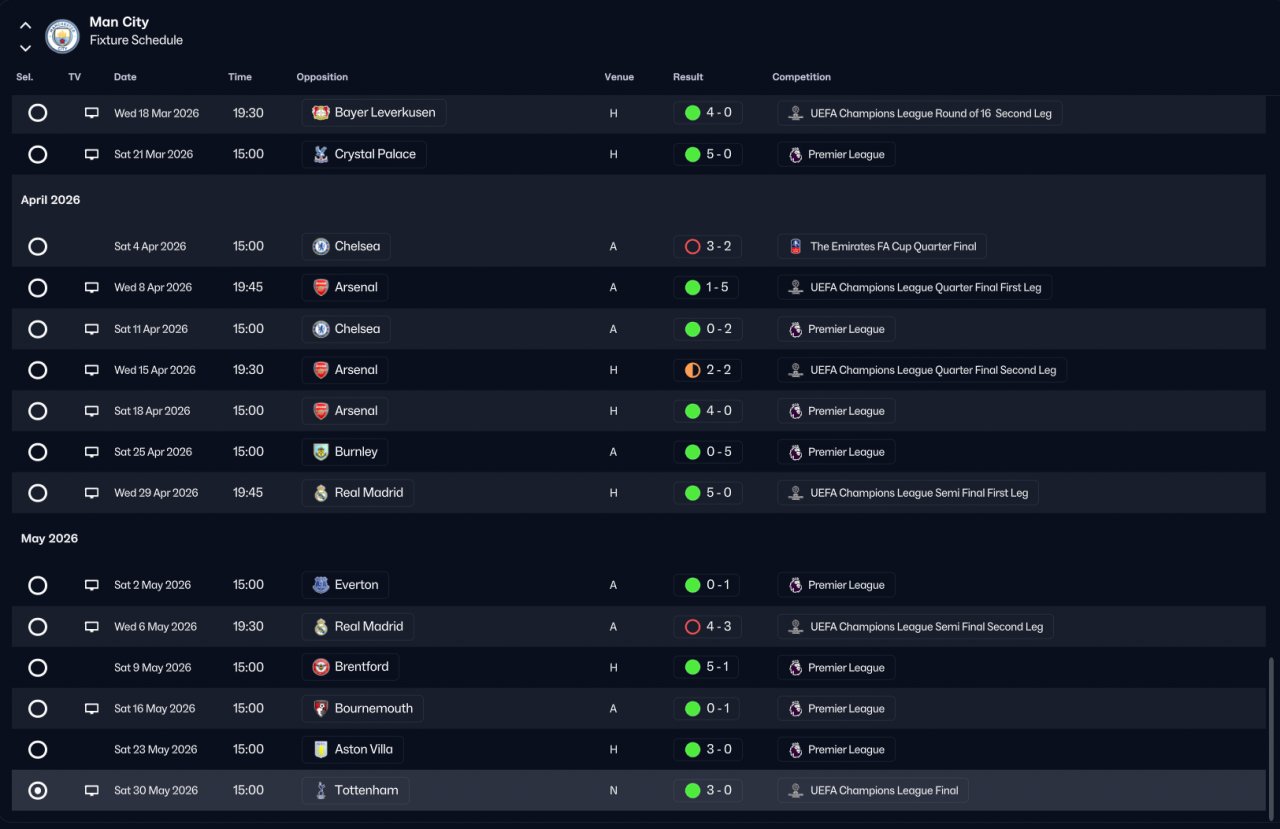Click the up chevron beside Man City
This screenshot has width=1280, height=829.
25,26
